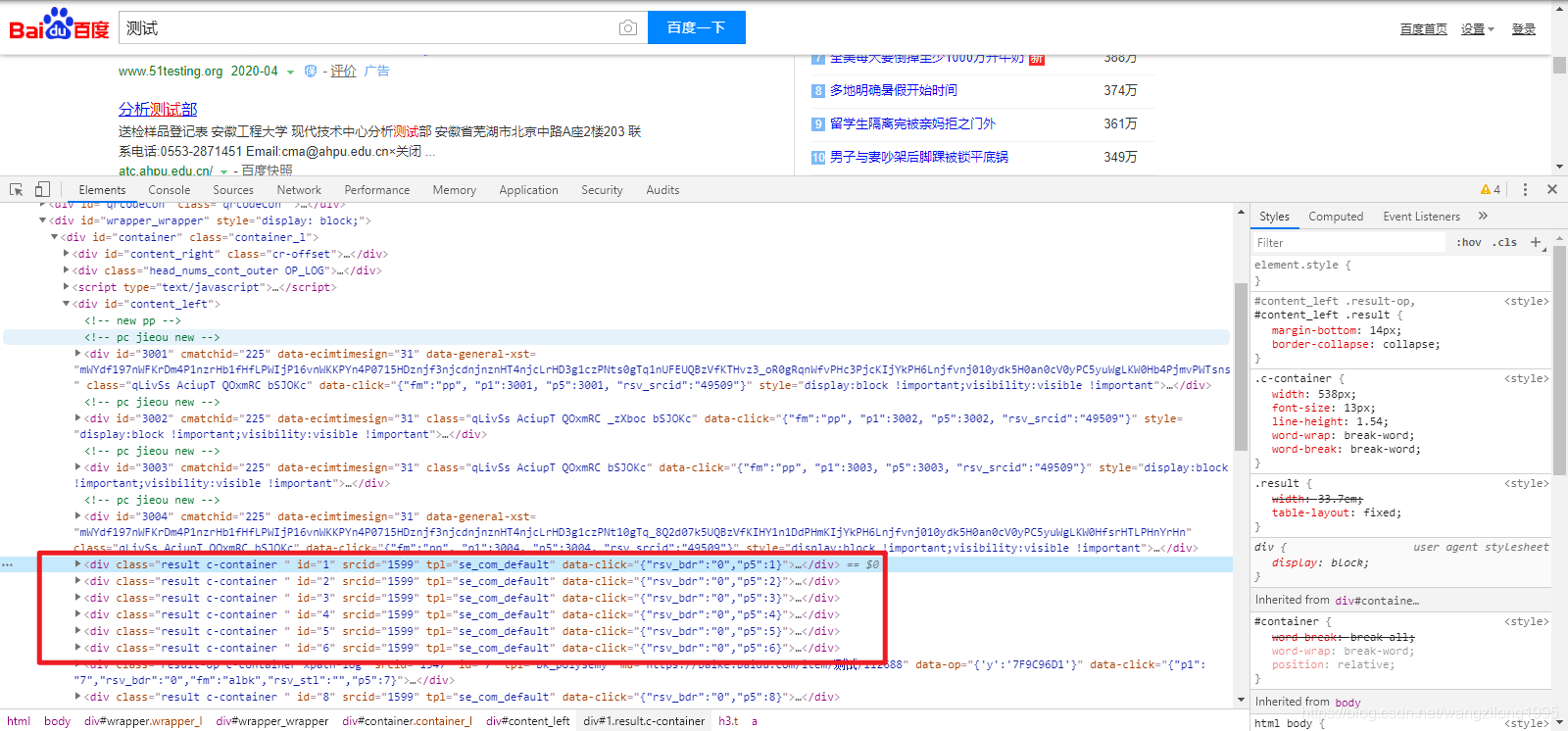Open hot item 多地明确暑假开始时间
1568x731 pixels.
(x=893, y=90)
